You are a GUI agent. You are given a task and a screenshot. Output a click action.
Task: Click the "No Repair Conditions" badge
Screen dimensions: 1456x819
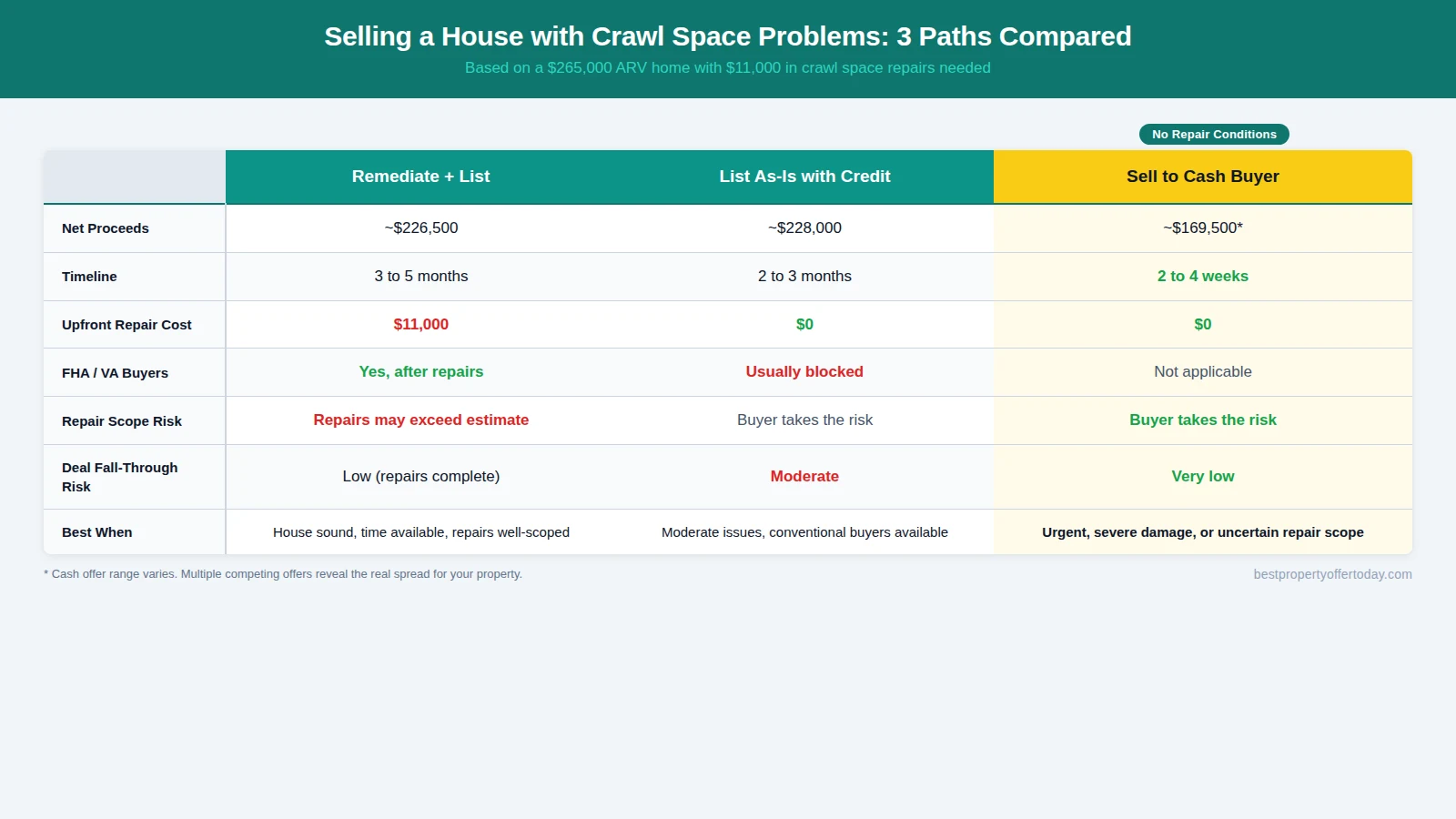click(1214, 135)
